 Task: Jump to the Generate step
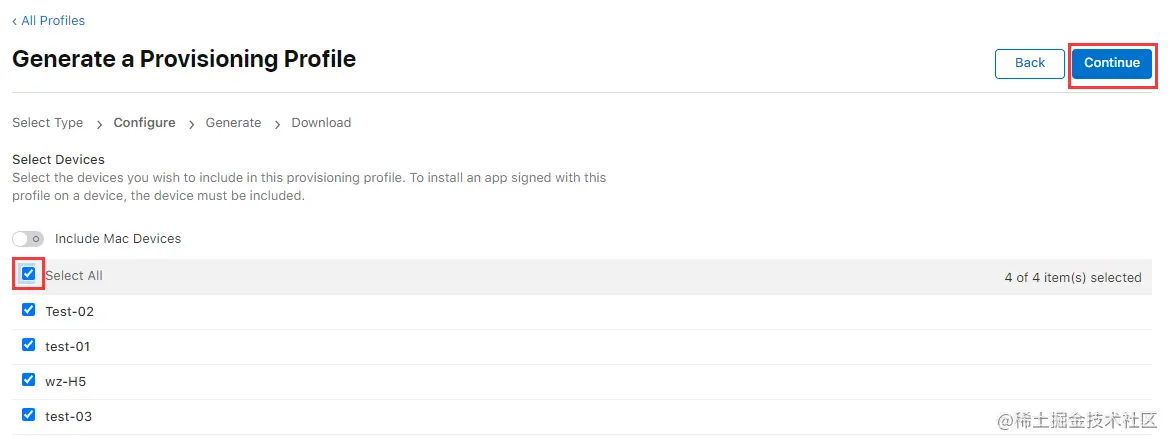click(x=233, y=123)
